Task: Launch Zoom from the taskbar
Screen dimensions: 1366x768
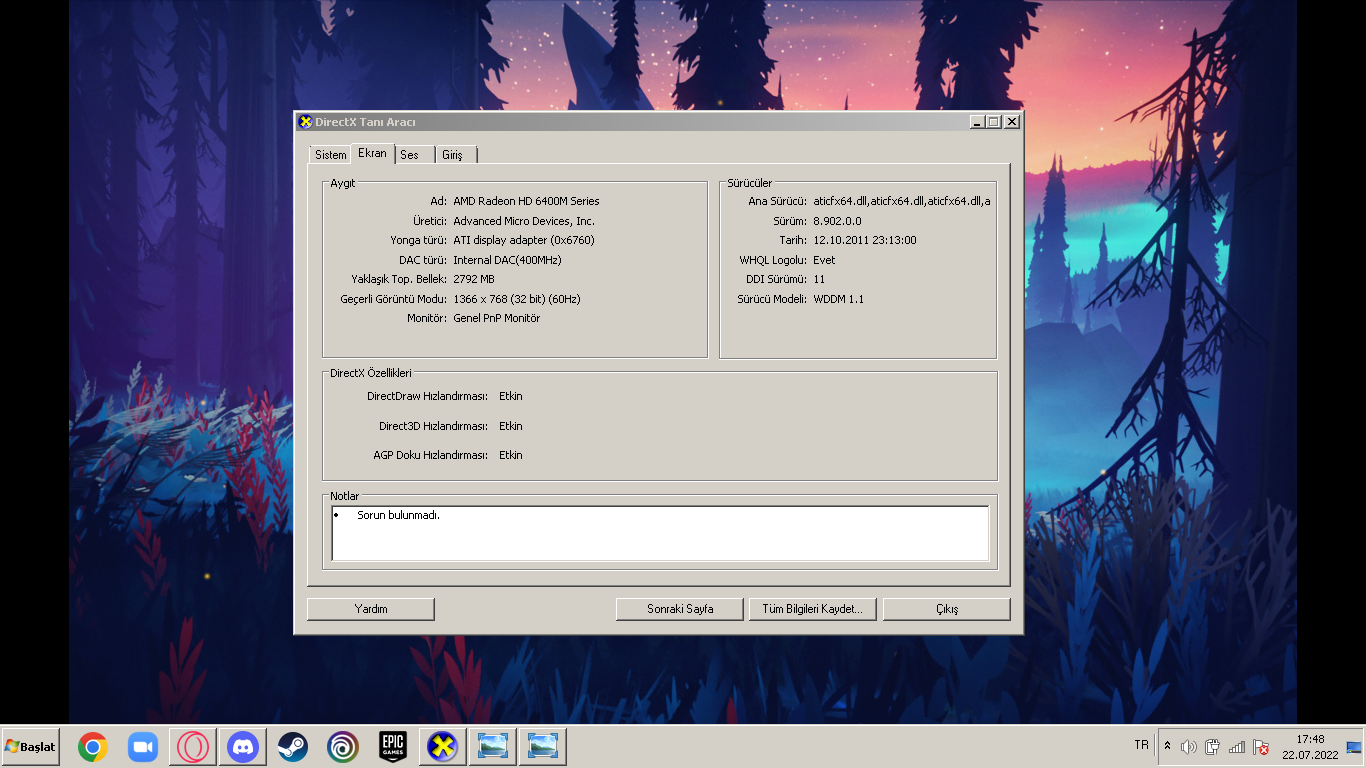Action: tap(143, 747)
